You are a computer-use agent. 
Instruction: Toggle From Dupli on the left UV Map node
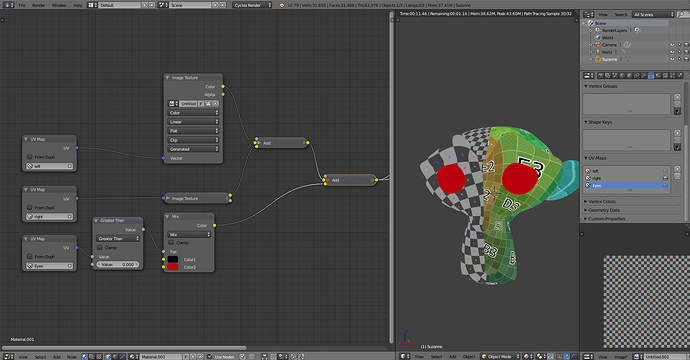(x=29, y=157)
